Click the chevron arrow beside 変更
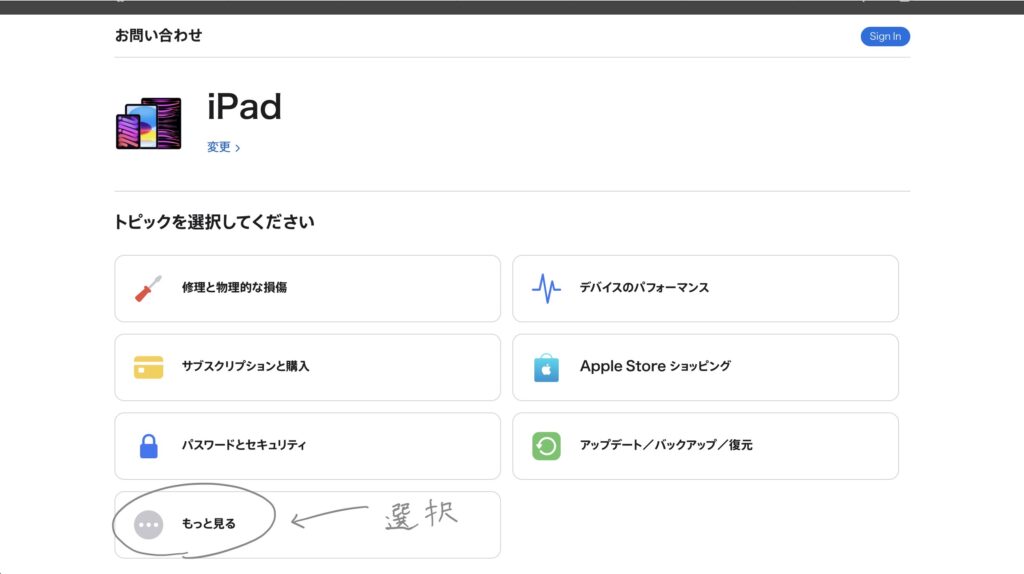This screenshot has width=1024, height=574. click(x=237, y=148)
